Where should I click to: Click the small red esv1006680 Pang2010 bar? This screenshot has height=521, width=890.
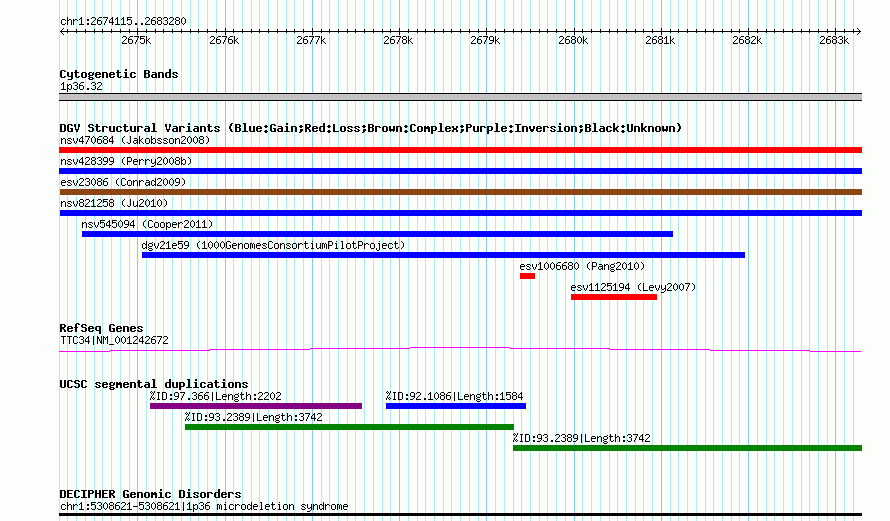coord(527,276)
